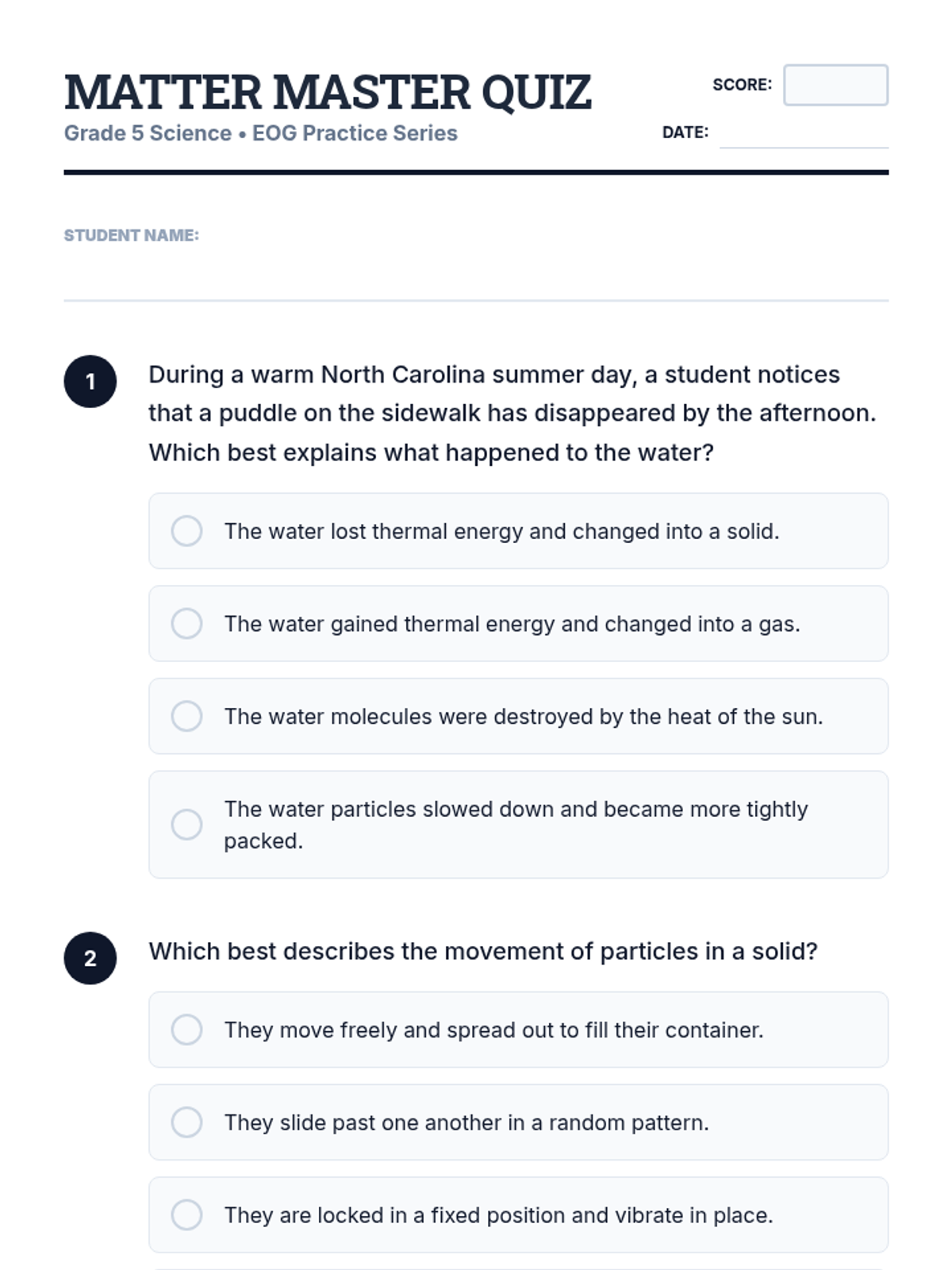Click the Date entry line
This screenshot has width=952, height=1270.
[x=803, y=135]
